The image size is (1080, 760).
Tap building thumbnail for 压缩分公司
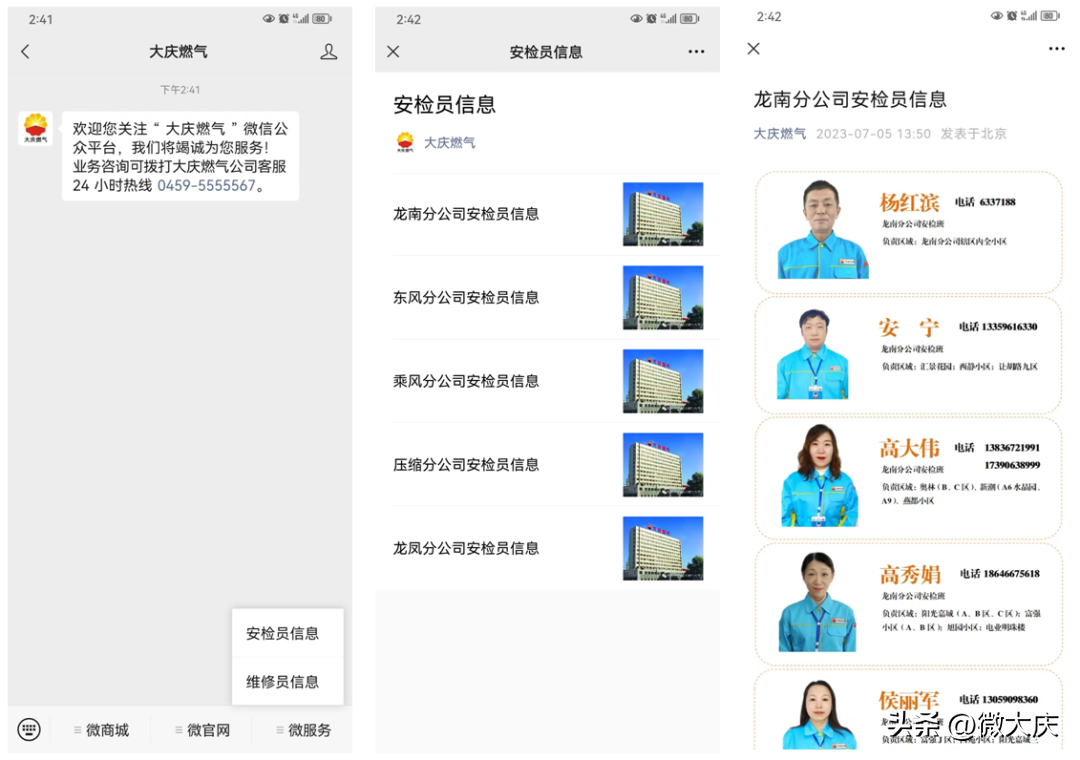[x=663, y=464]
